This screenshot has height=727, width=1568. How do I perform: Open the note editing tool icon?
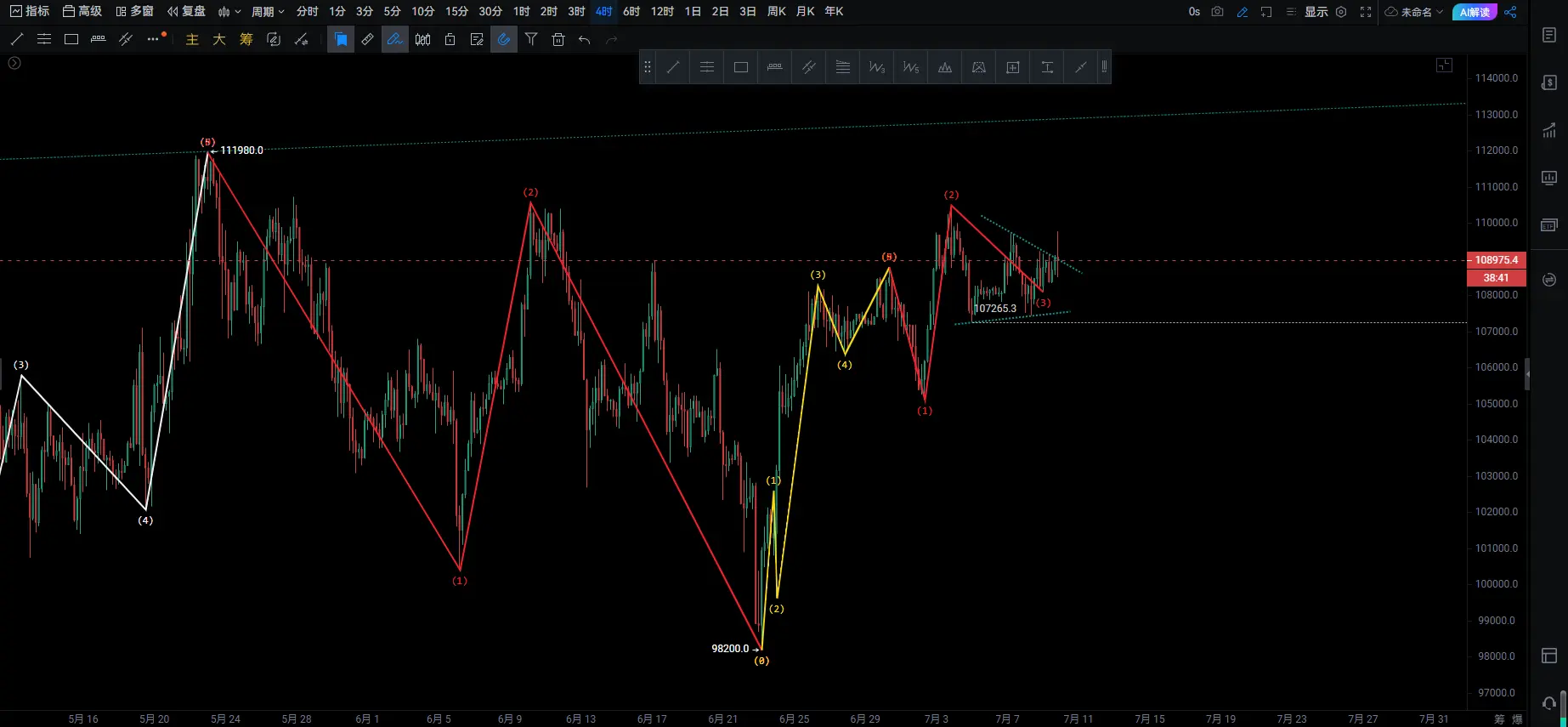click(x=477, y=39)
